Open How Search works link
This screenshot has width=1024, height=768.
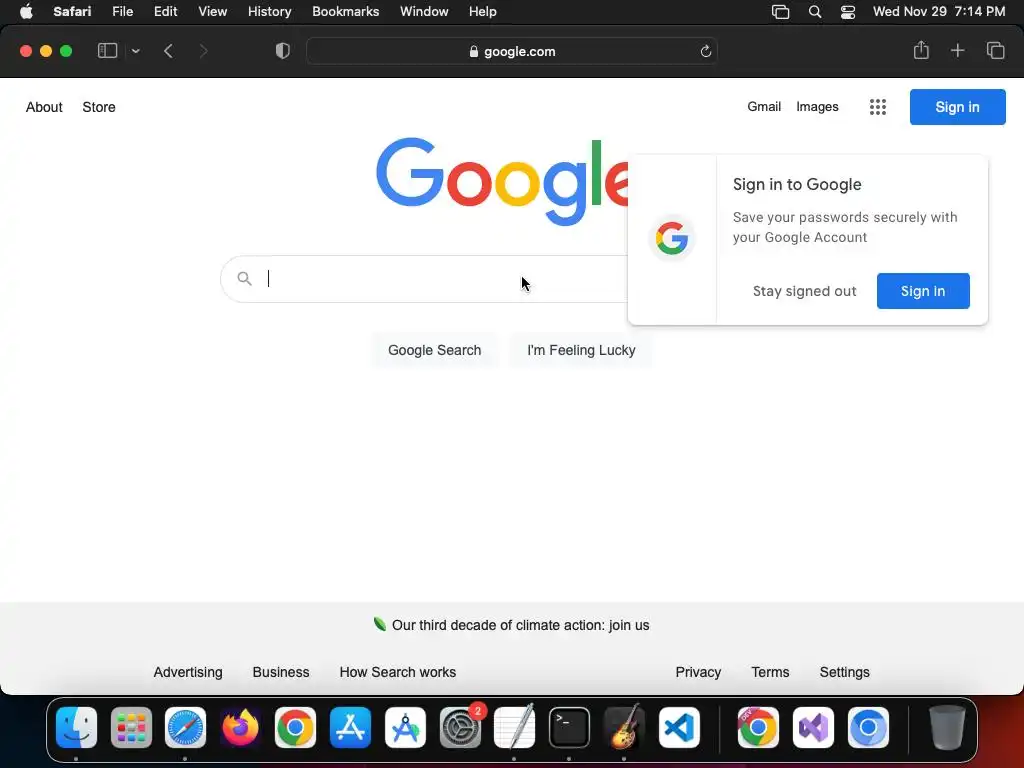[398, 672]
